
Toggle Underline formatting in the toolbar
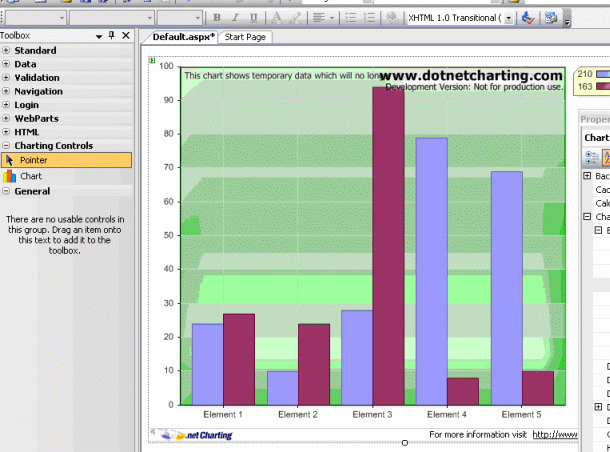tap(254, 18)
